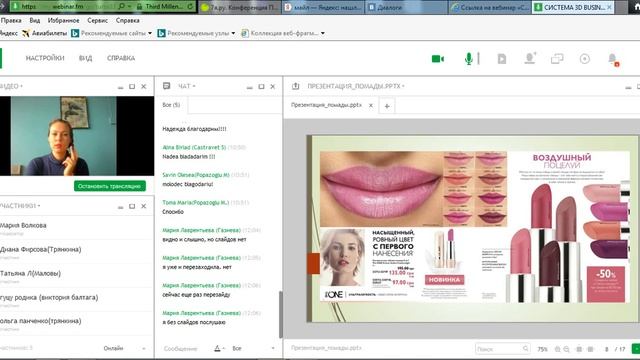Click the search magnifier icon in Поиск
This screenshot has height=360, width=640.
[x=526, y=349]
